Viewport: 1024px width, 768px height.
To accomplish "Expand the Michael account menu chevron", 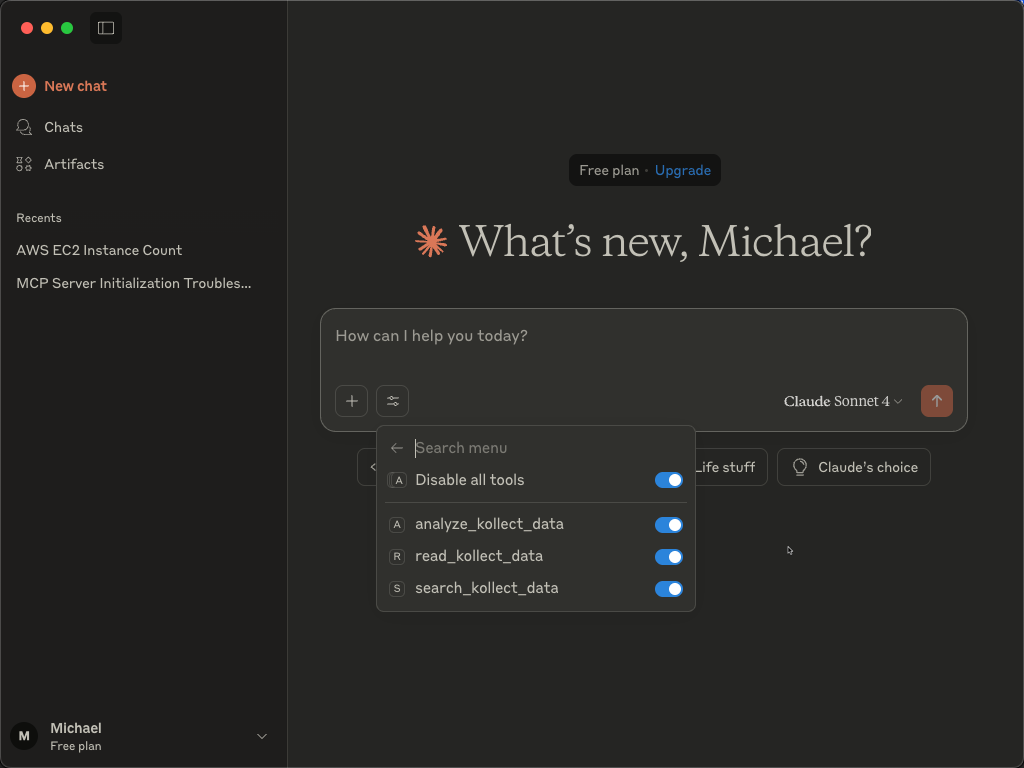I will [x=262, y=736].
